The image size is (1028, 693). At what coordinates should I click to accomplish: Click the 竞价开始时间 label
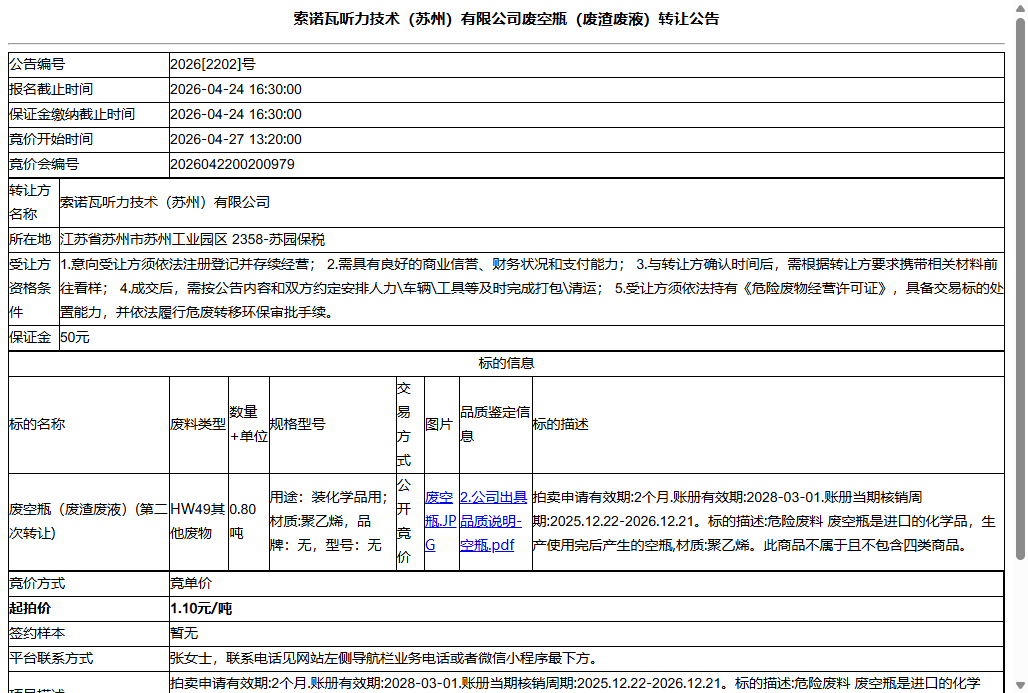pos(51,139)
